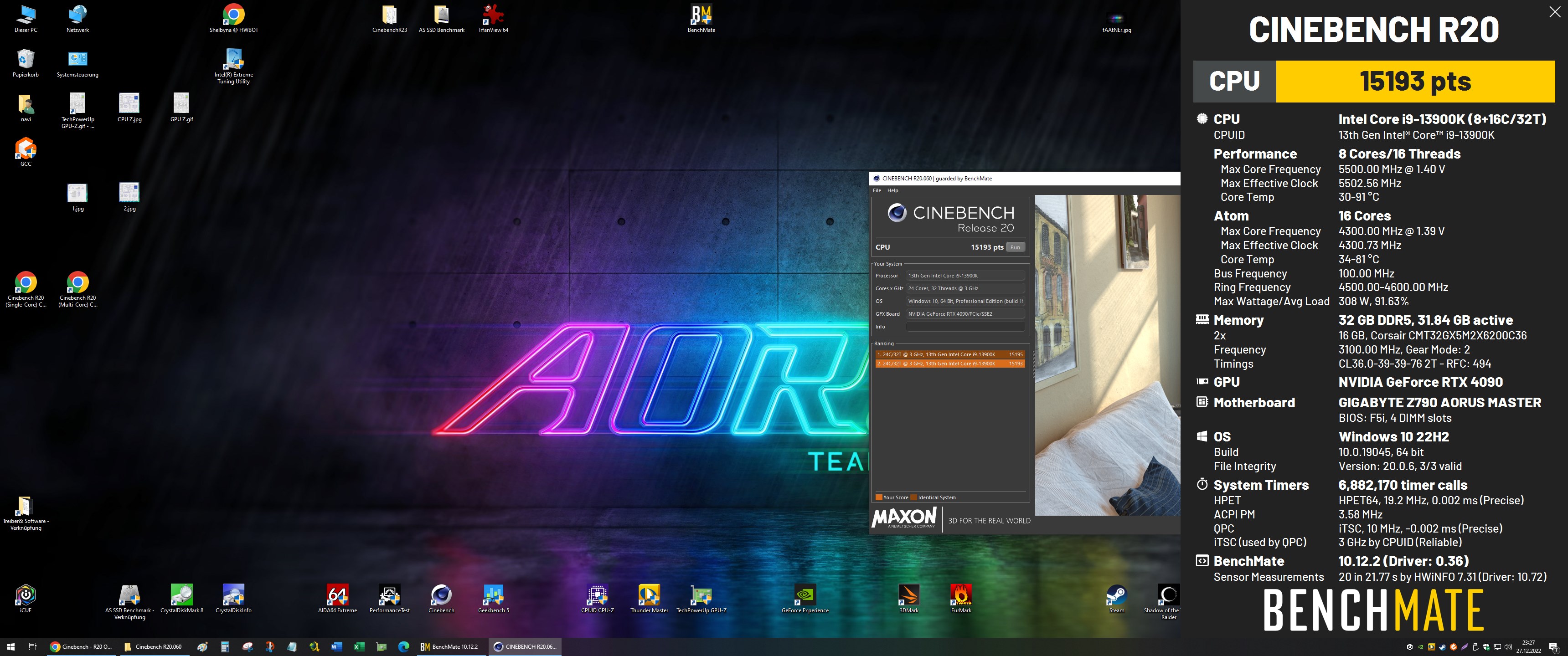
Task: Launch AIDA64 Extreme from the desktop
Action: coord(337,599)
